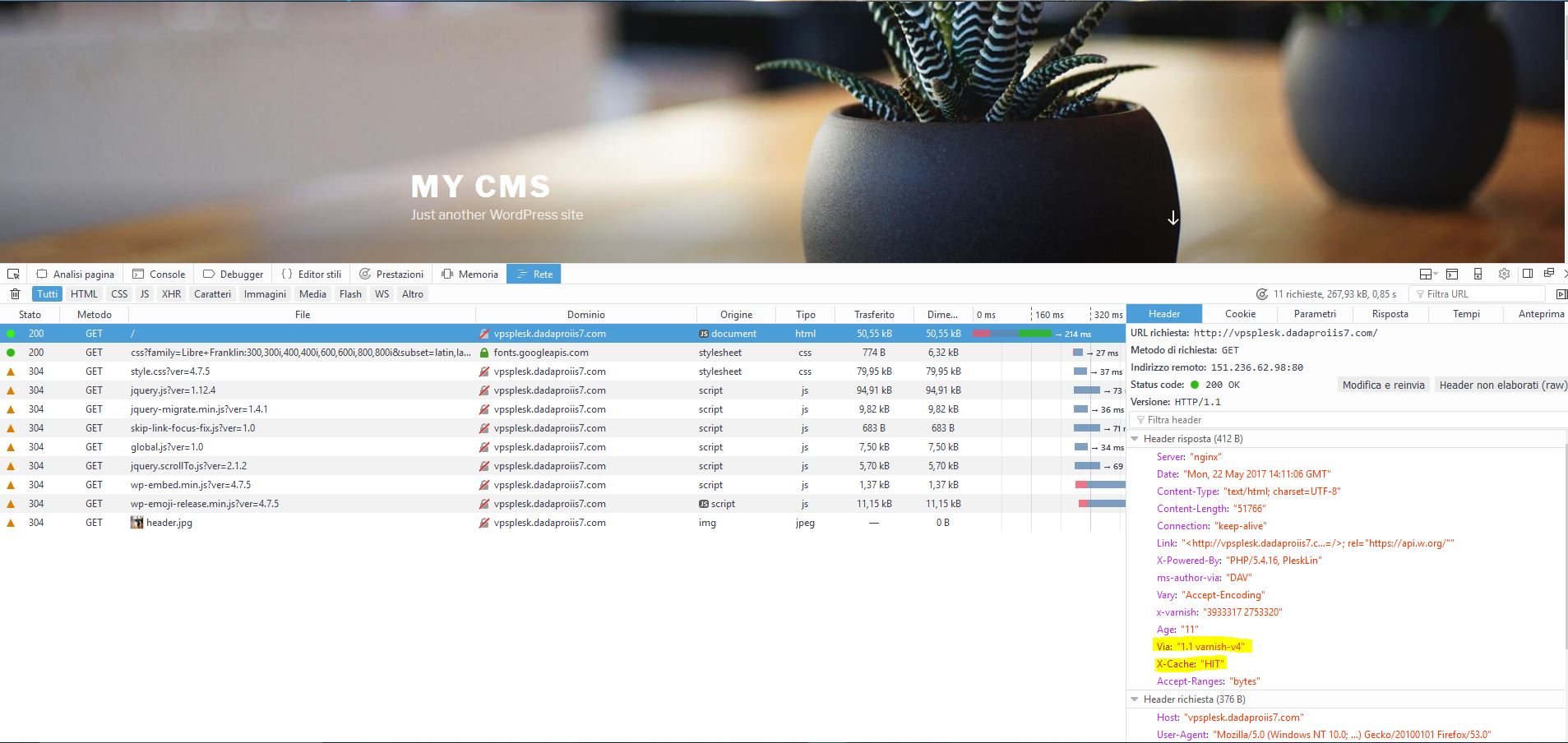1568x743 pixels.
Task: Activate the element picker icon
Action: pos(13,274)
